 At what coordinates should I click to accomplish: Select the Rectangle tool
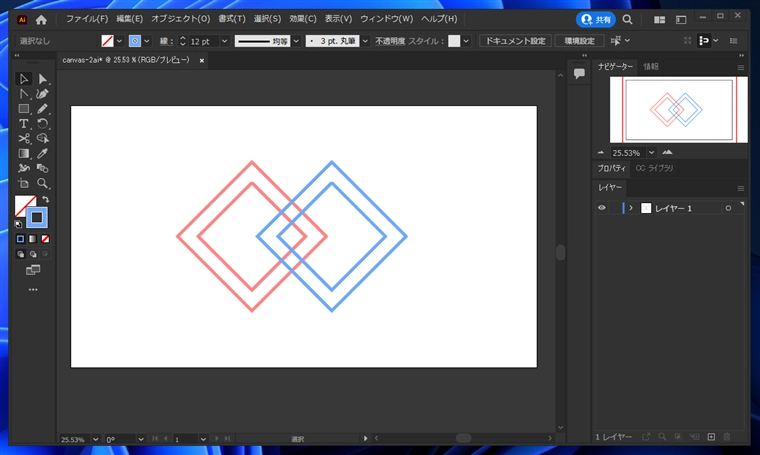pyautogui.click(x=23, y=109)
